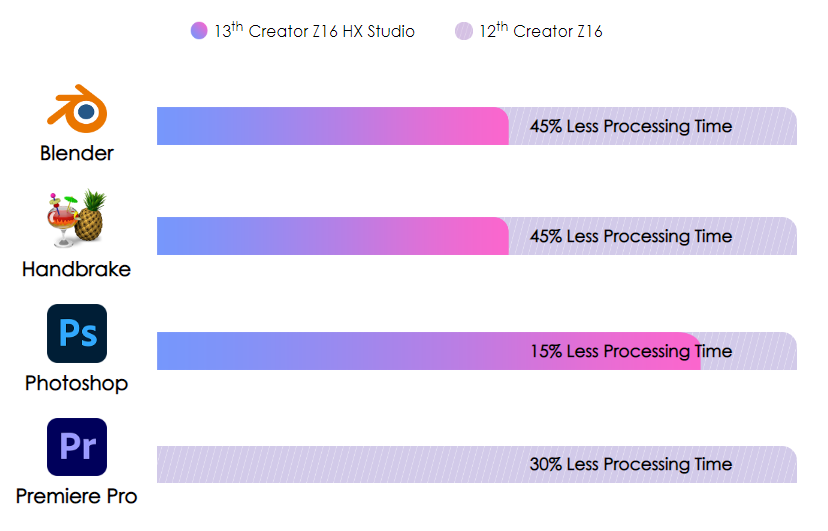Click the Blender gradient progress bar
Screen dimensions: 828x531
click(333, 126)
